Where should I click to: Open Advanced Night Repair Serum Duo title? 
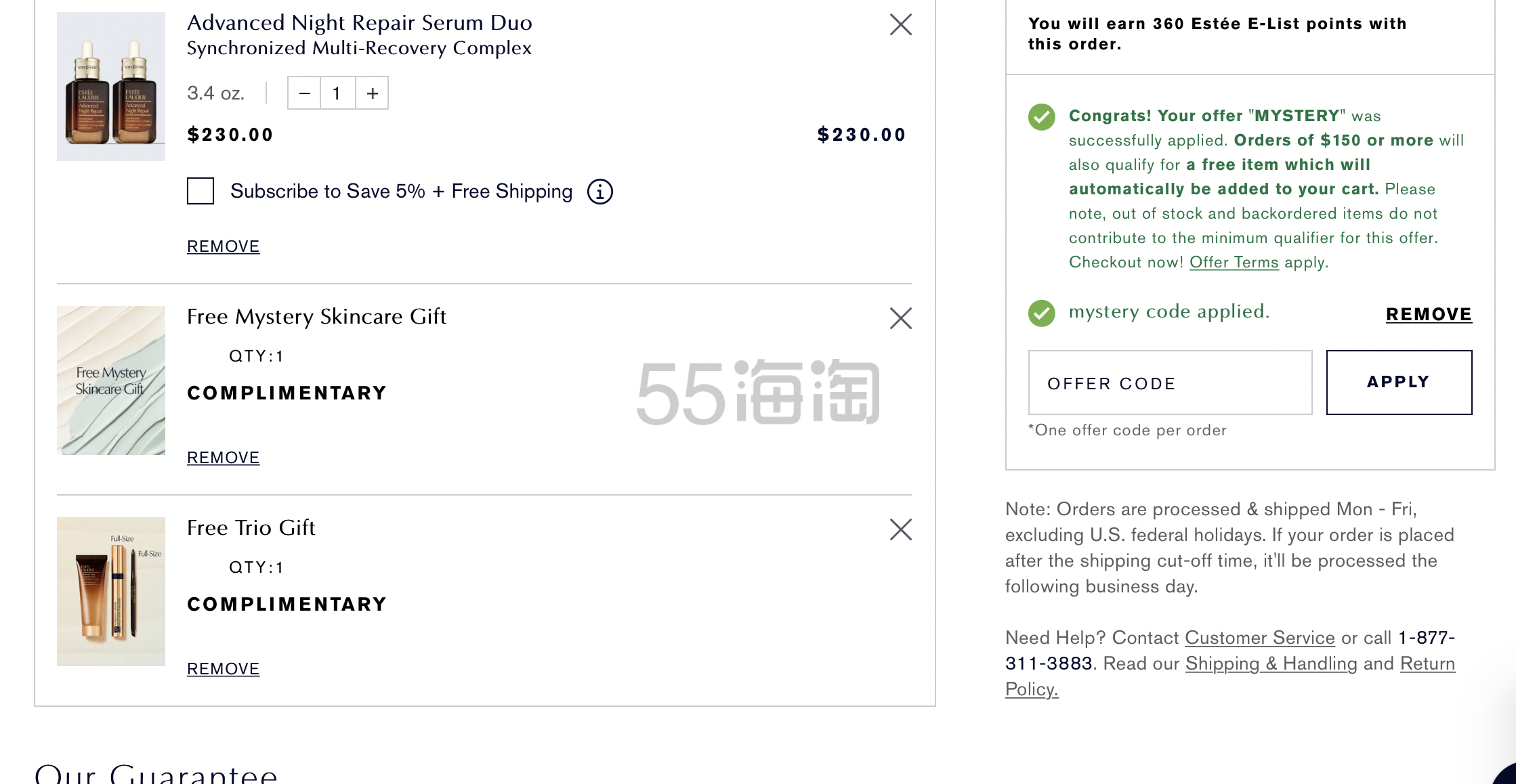(359, 23)
